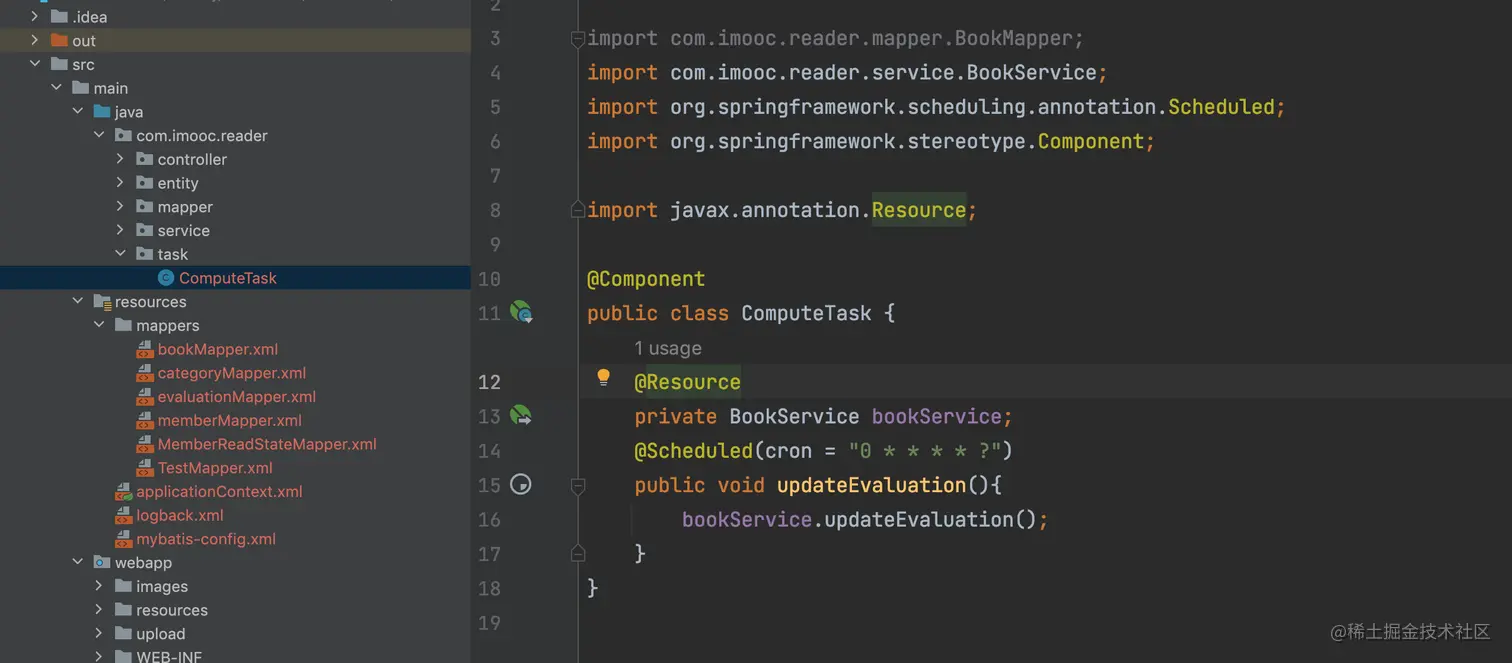Collapse the mappers folder arrow
The width and height of the screenshot is (1512, 663).
tap(99, 325)
